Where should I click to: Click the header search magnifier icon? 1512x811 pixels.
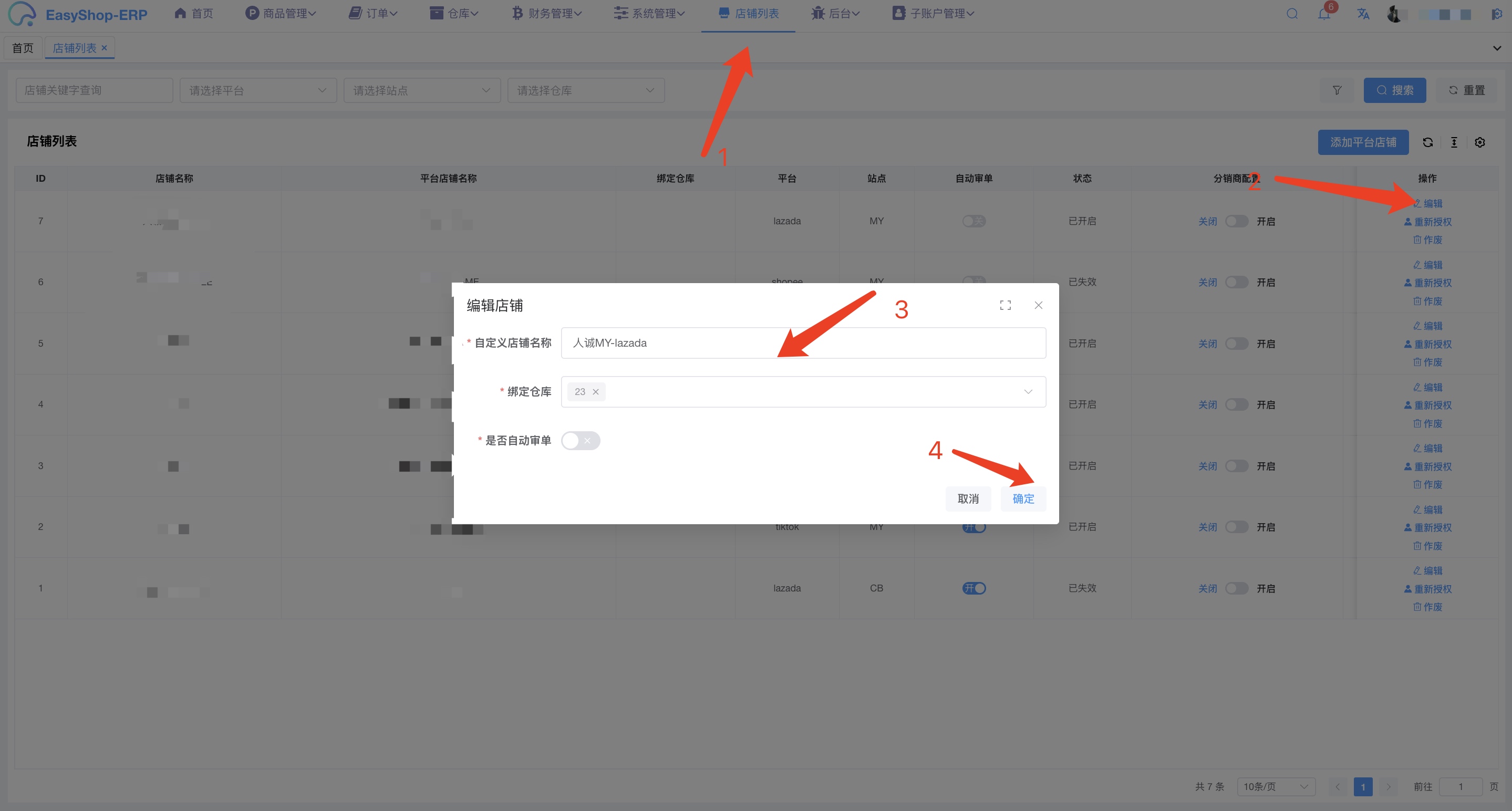click(x=1292, y=14)
